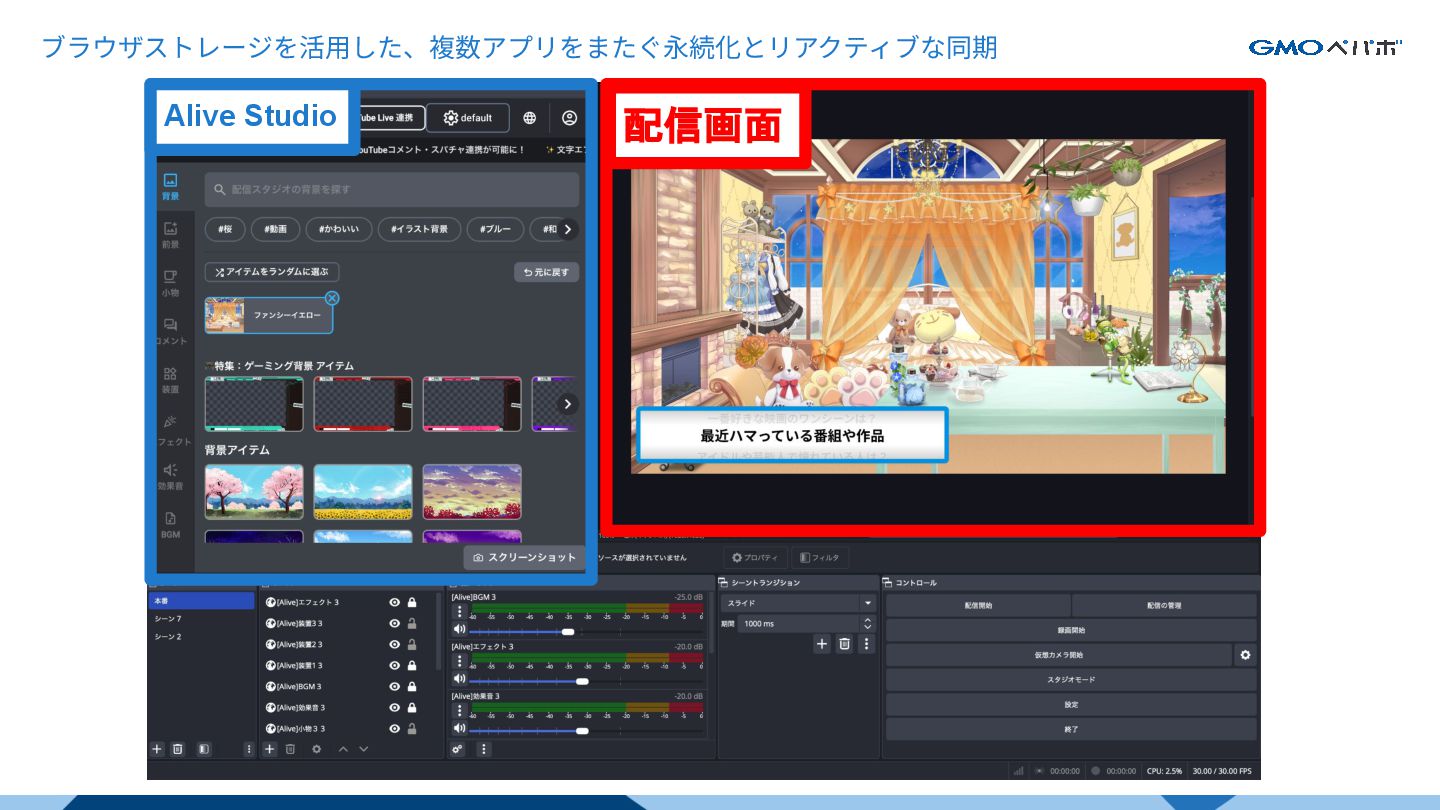Click the 元に戻す undo button
Image resolution: width=1440 pixels, height=810 pixels.
tap(546, 272)
